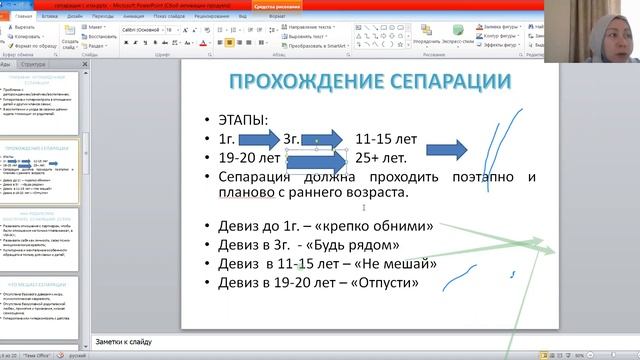Viewport: 640px width, 360px height.
Task: Expand the shapes gallery more arrow
Action: pos(409,45)
